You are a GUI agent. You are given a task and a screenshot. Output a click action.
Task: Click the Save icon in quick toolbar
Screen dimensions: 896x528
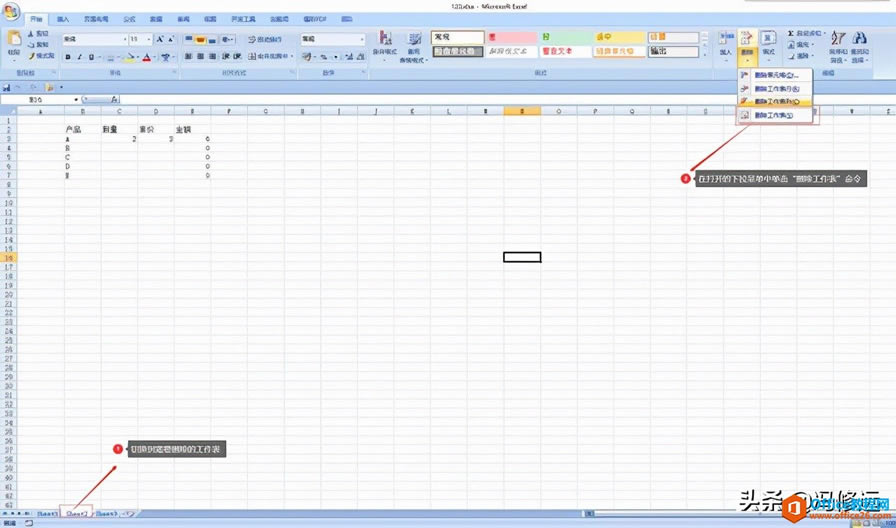(7, 87)
